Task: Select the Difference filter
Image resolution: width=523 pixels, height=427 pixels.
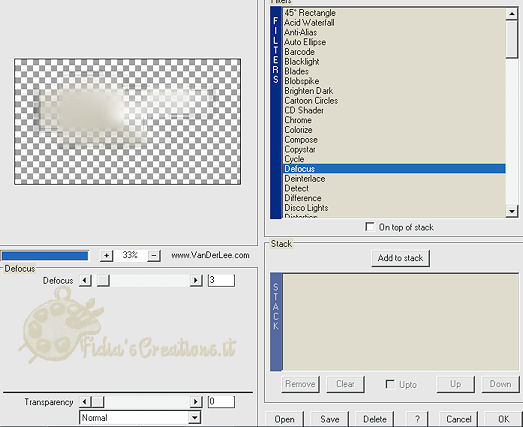Action: pyautogui.click(x=394, y=198)
